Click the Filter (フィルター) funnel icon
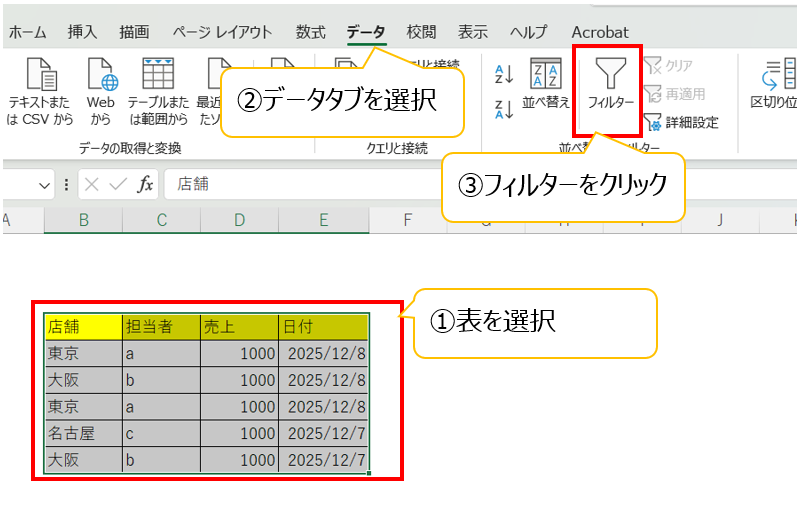 (609, 80)
